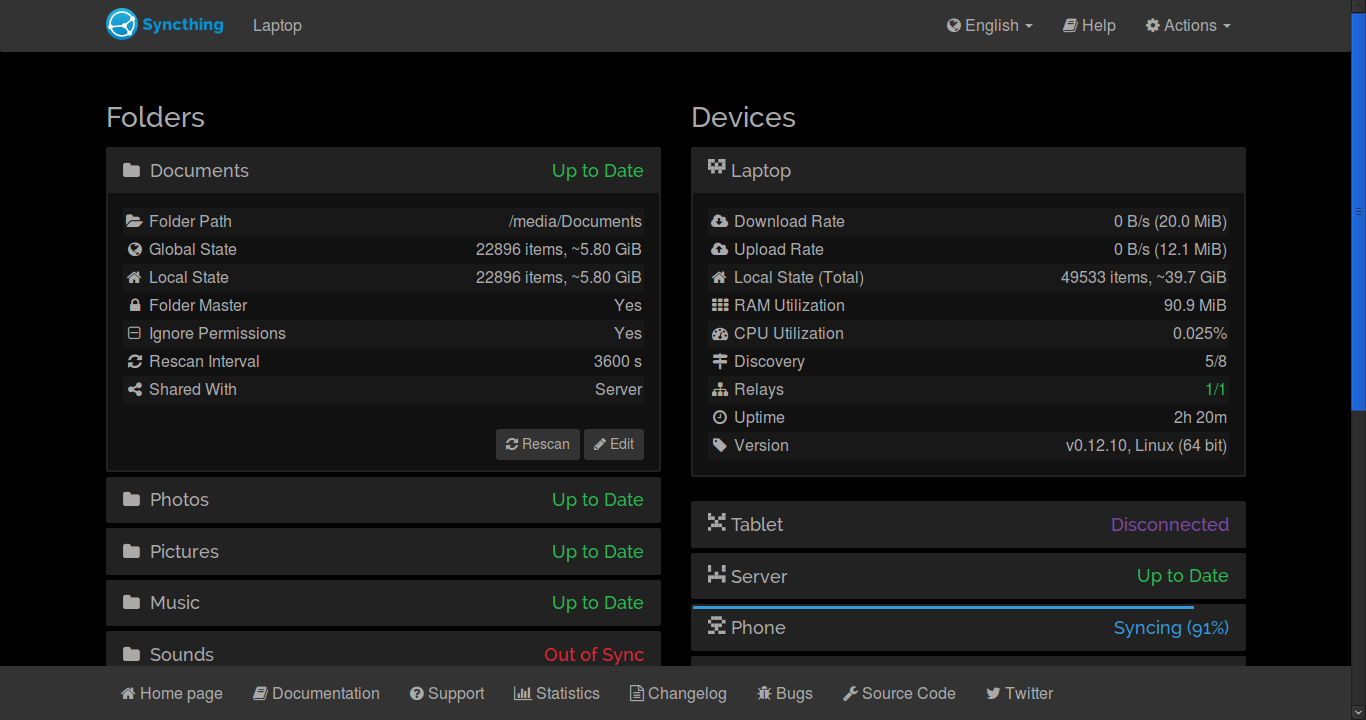Click the Documents folder icon
This screenshot has width=1366, height=720.
click(131, 171)
